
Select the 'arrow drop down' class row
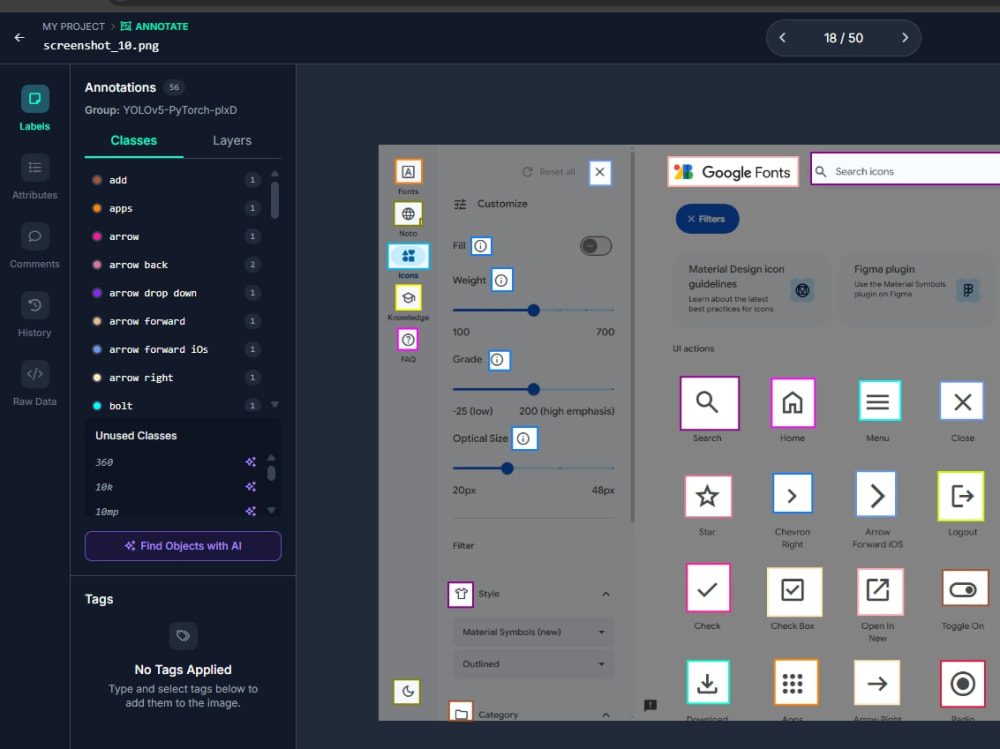pyautogui.click(x=177, y=293)
